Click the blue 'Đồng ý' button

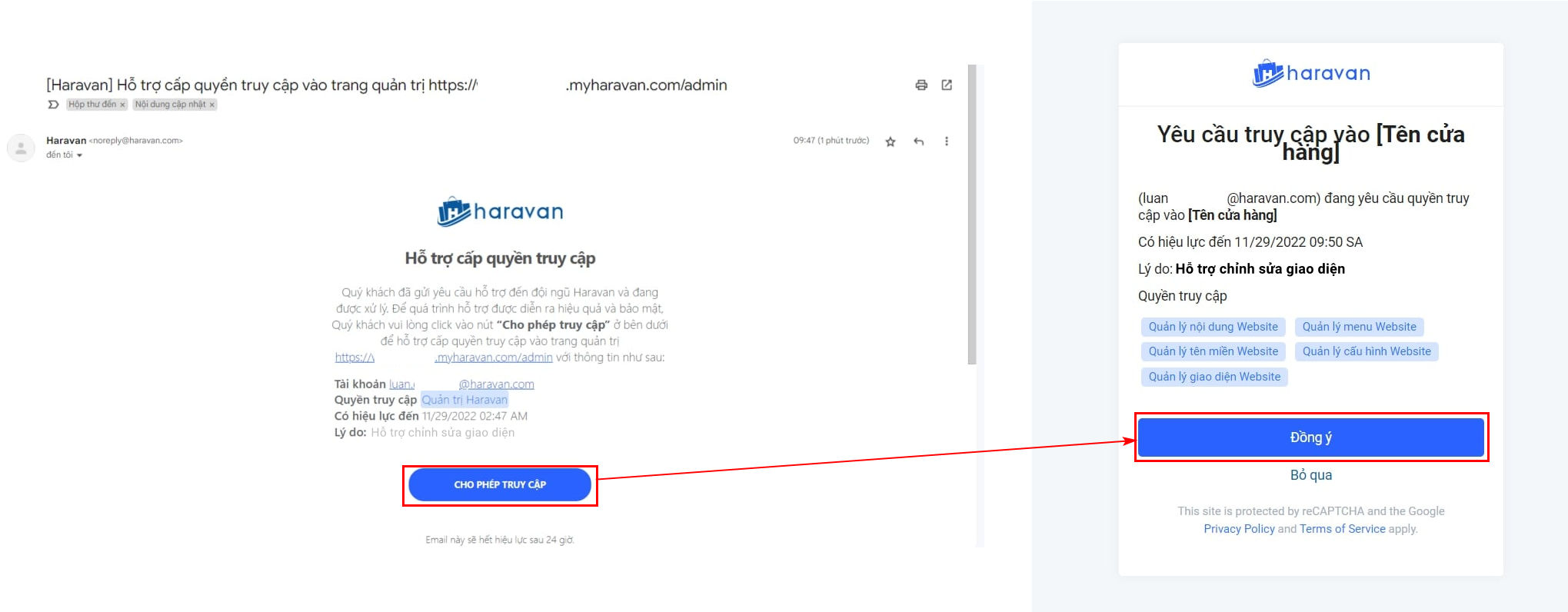1311,437
